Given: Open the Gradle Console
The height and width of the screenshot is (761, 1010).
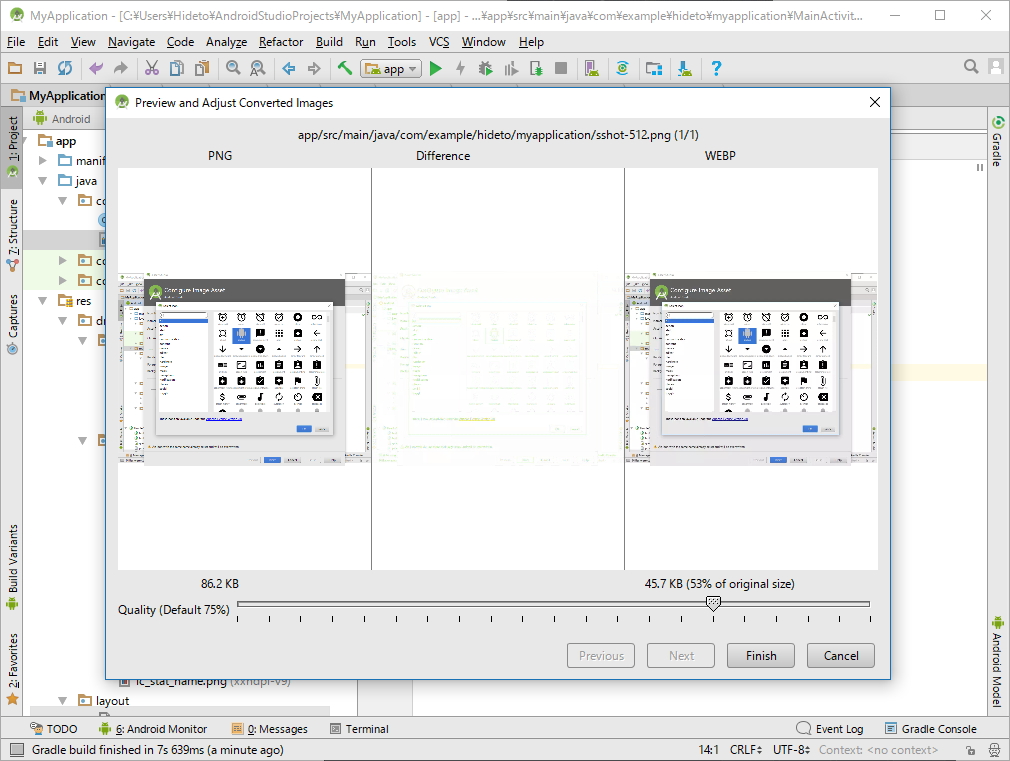Looking at the screenshot, I should point(931,729).
